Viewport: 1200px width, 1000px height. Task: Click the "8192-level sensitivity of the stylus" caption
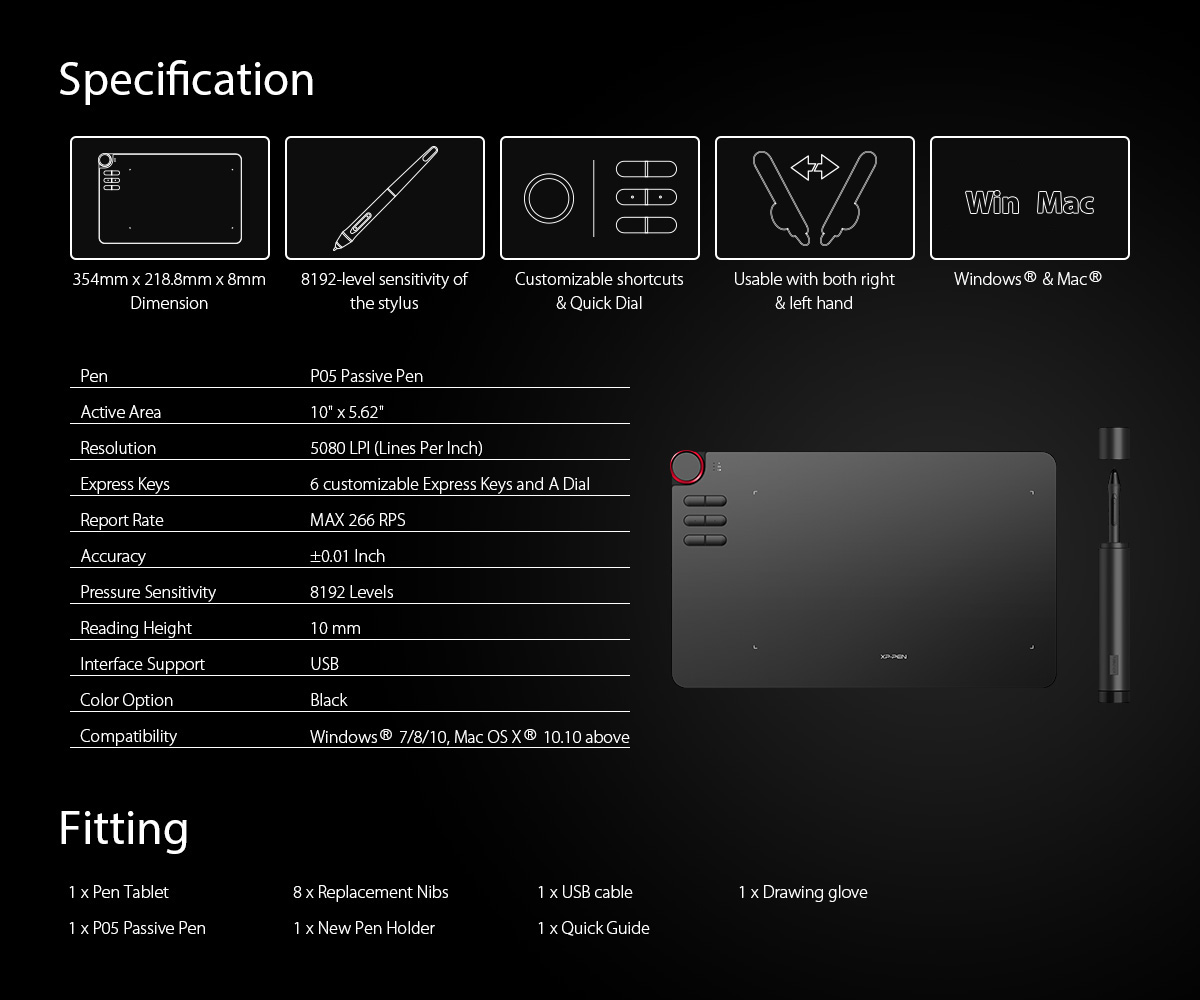(384, 291)
